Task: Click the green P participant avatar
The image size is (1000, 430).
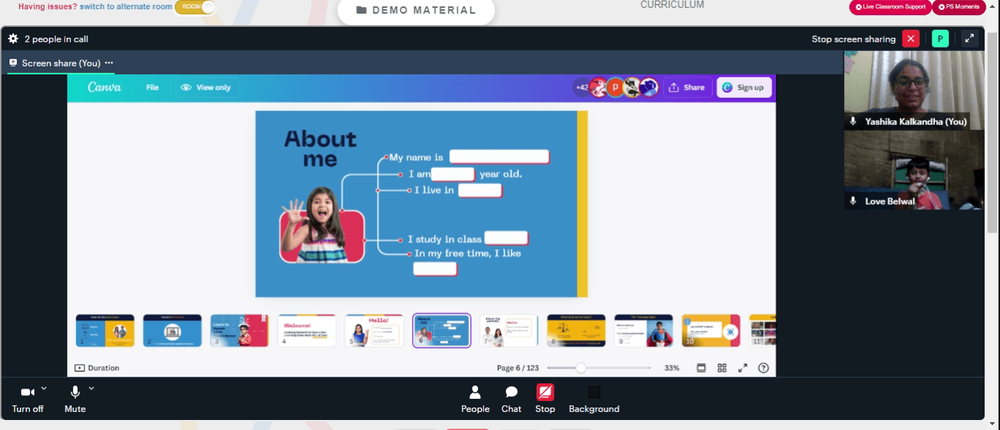Action: (940, 39)
